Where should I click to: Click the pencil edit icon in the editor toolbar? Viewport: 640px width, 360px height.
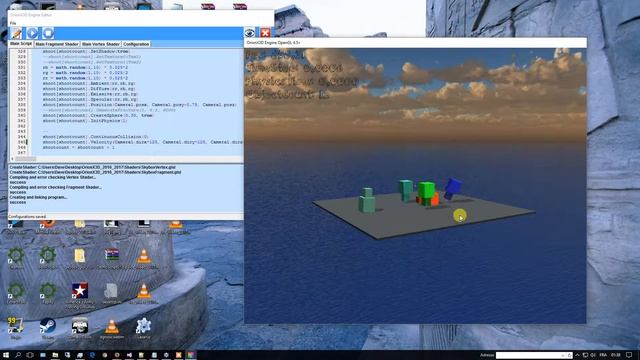(x=17, y=33)
